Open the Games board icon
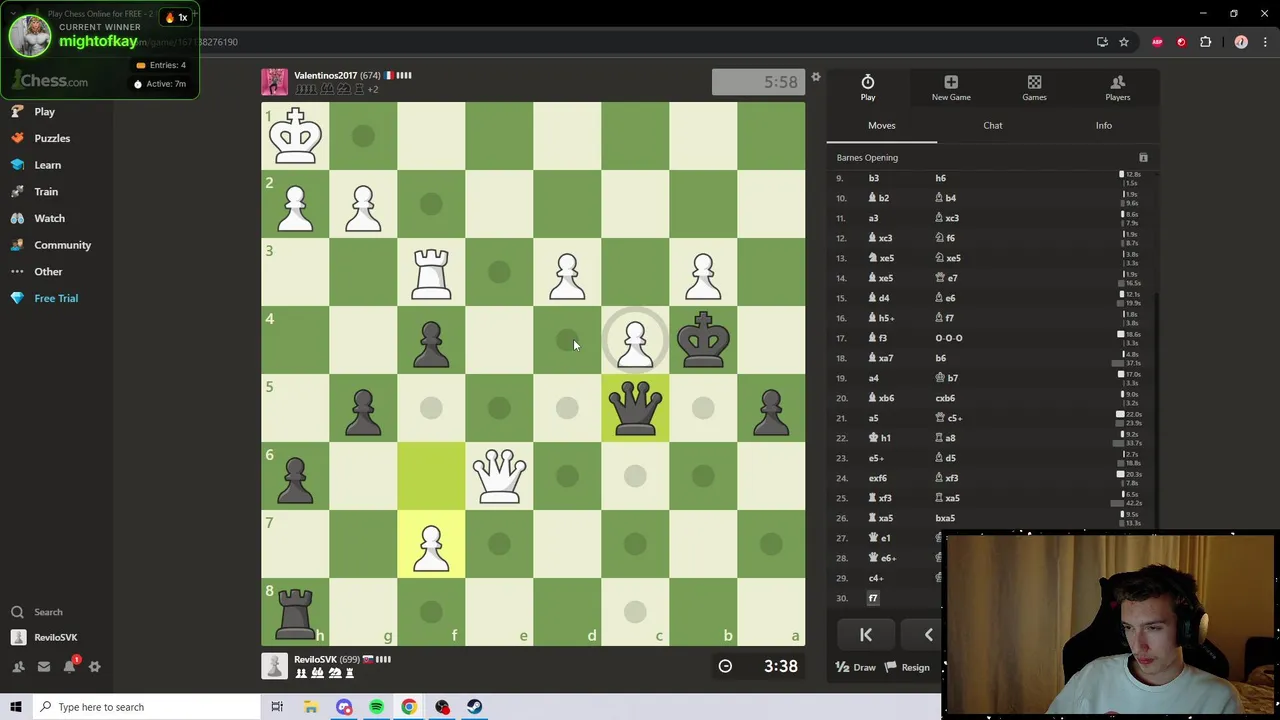1280x720 pixels. point(1034,88)
